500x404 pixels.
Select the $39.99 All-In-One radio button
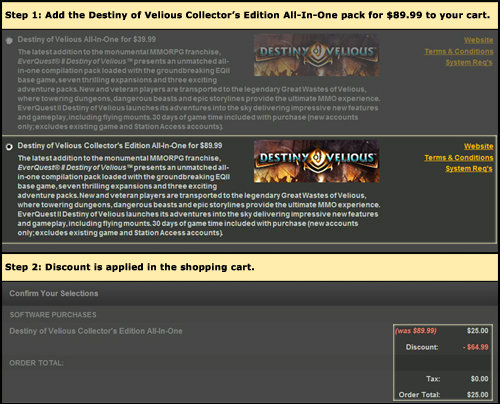tap(9, 41)
